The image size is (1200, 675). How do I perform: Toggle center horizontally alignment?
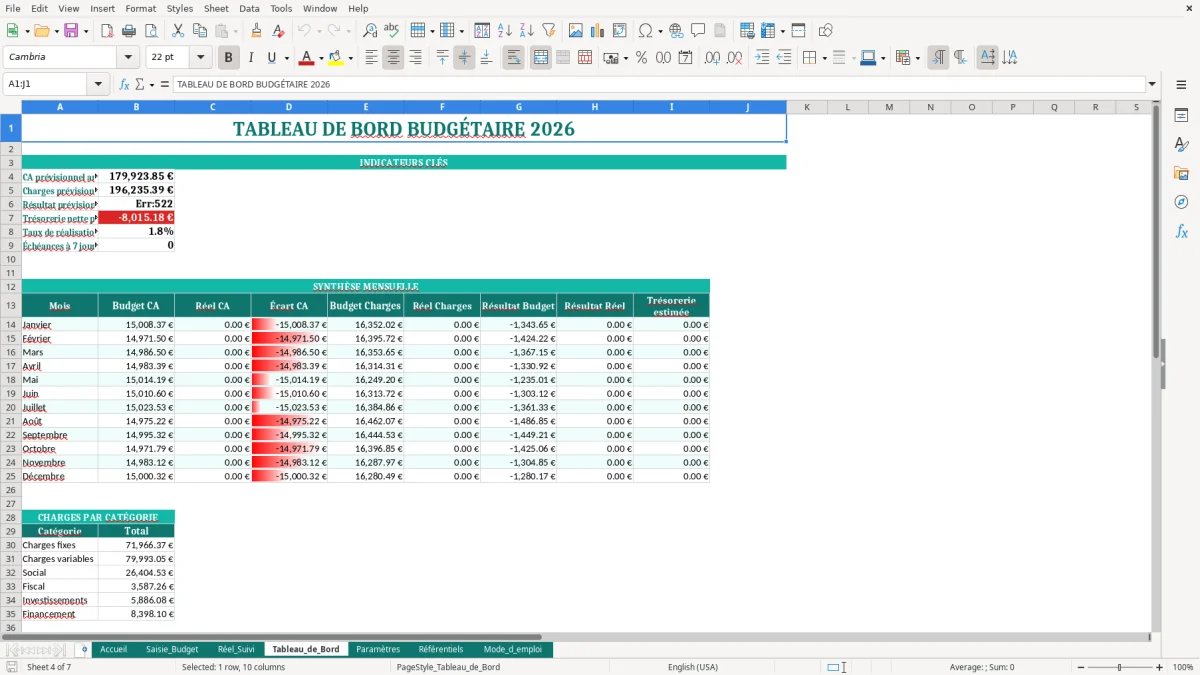pos(393,58)
